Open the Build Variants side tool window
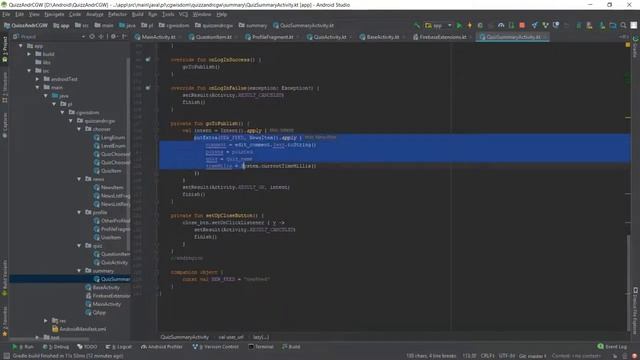The image size is (640, 360). click(x=5, y=278)
